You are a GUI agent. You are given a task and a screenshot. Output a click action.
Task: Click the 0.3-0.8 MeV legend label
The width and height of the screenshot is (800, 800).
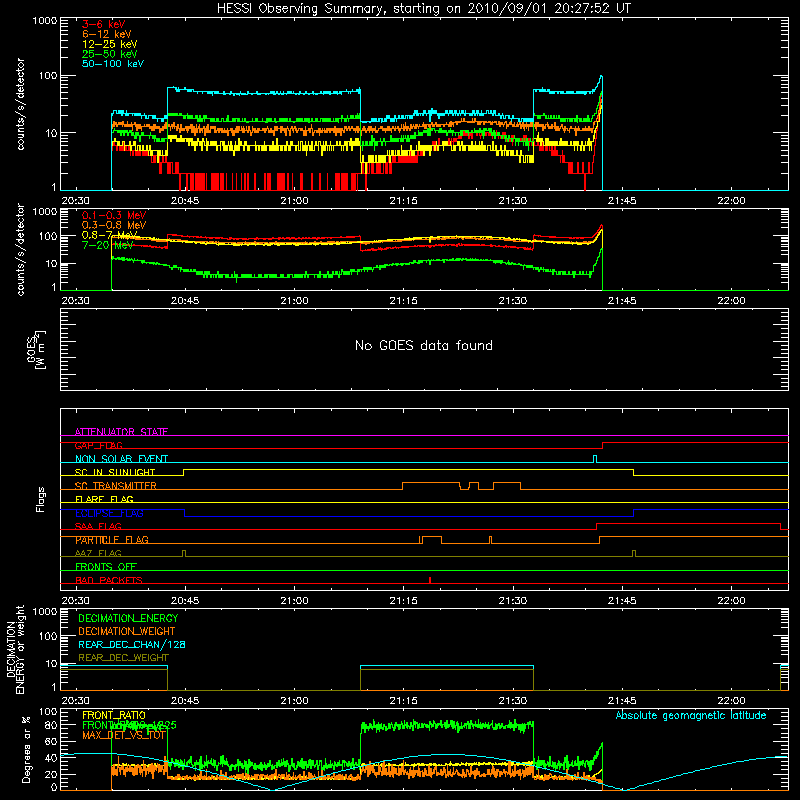tap(114, 225)
